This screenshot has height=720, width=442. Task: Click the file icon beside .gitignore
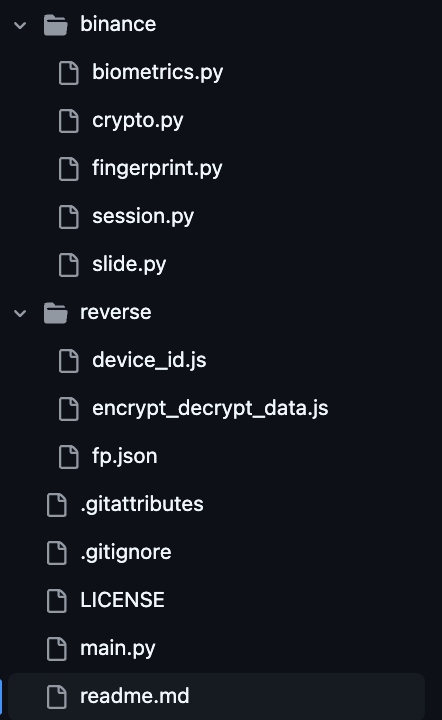[x=57, y=552]
